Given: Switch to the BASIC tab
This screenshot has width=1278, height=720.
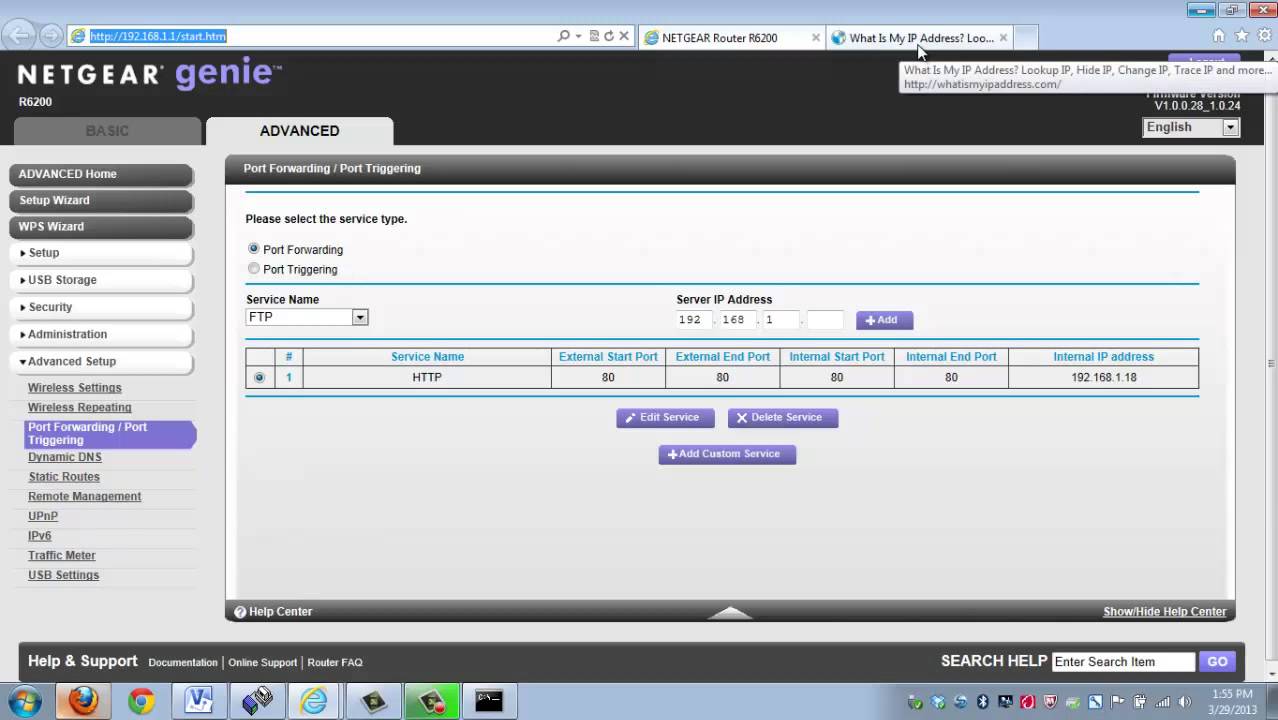Looking at the screenshot, I should [x=107, y=131].
